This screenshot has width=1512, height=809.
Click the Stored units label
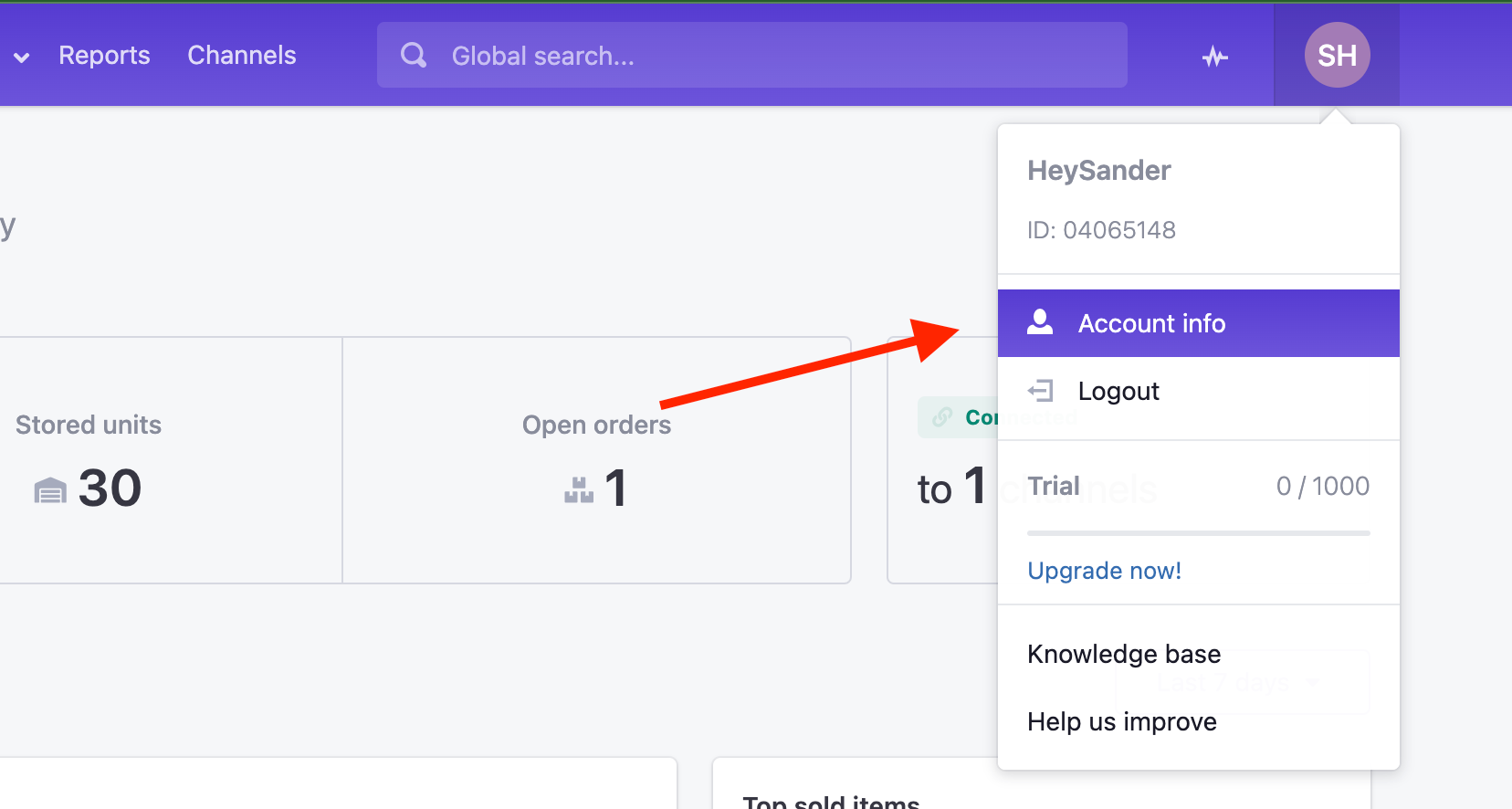click(x=89, y=425)
